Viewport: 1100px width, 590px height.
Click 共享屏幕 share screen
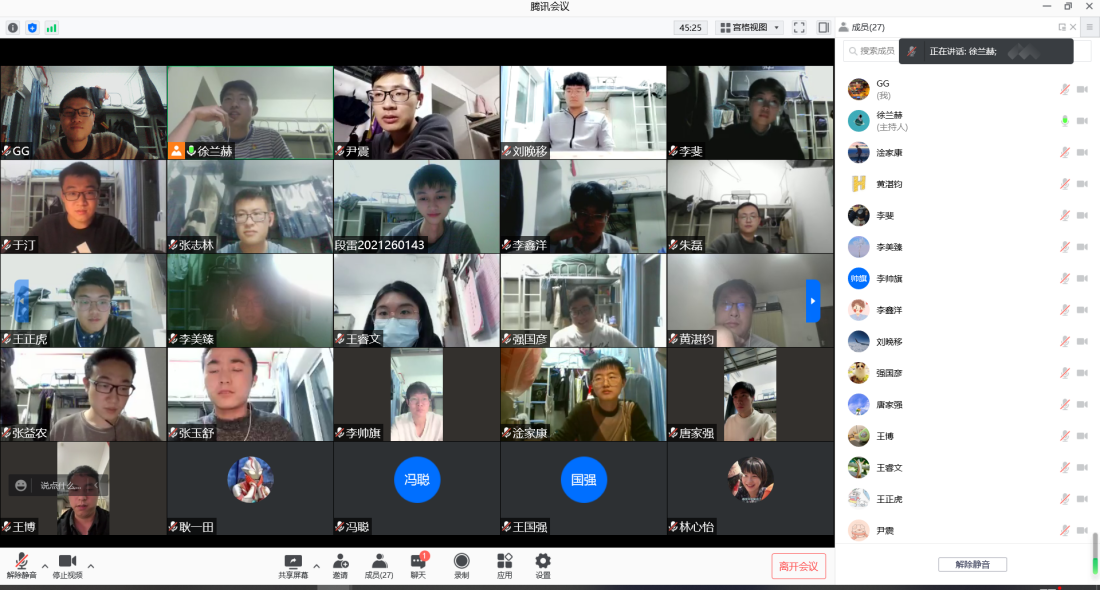pyautogui.click(x=293, y=566)
